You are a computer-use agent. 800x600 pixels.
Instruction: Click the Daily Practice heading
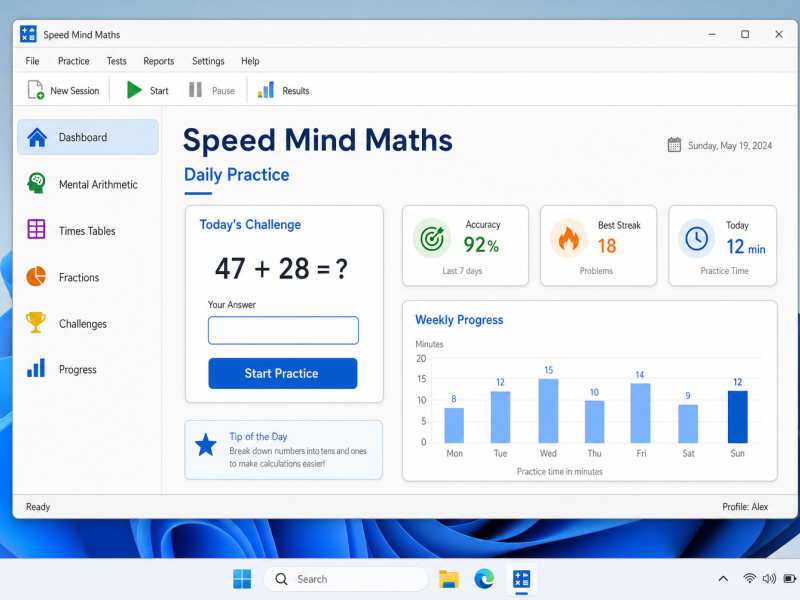[237, 175]
